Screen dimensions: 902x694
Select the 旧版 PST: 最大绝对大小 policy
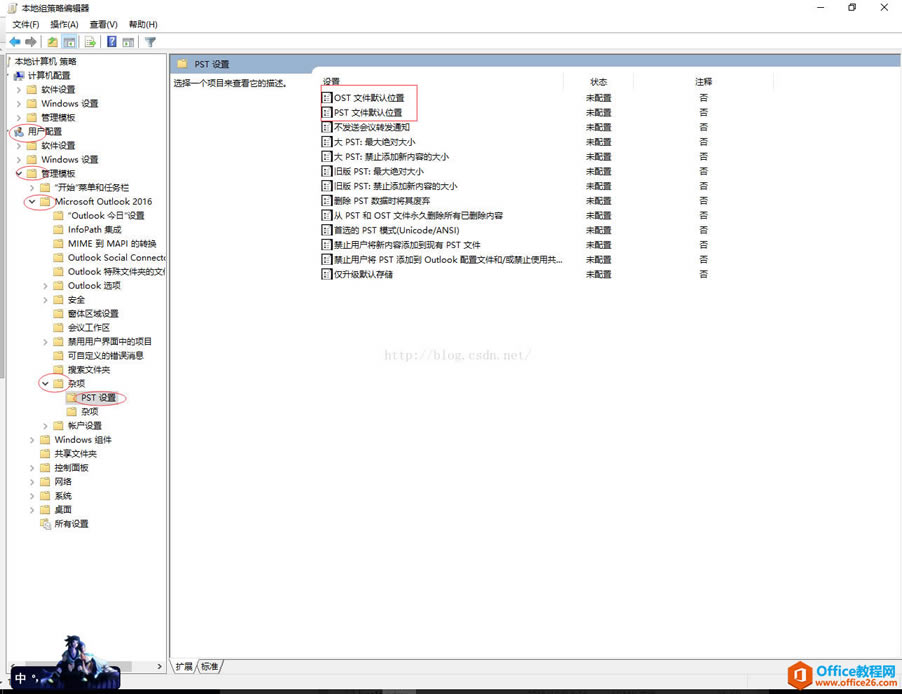379,171
